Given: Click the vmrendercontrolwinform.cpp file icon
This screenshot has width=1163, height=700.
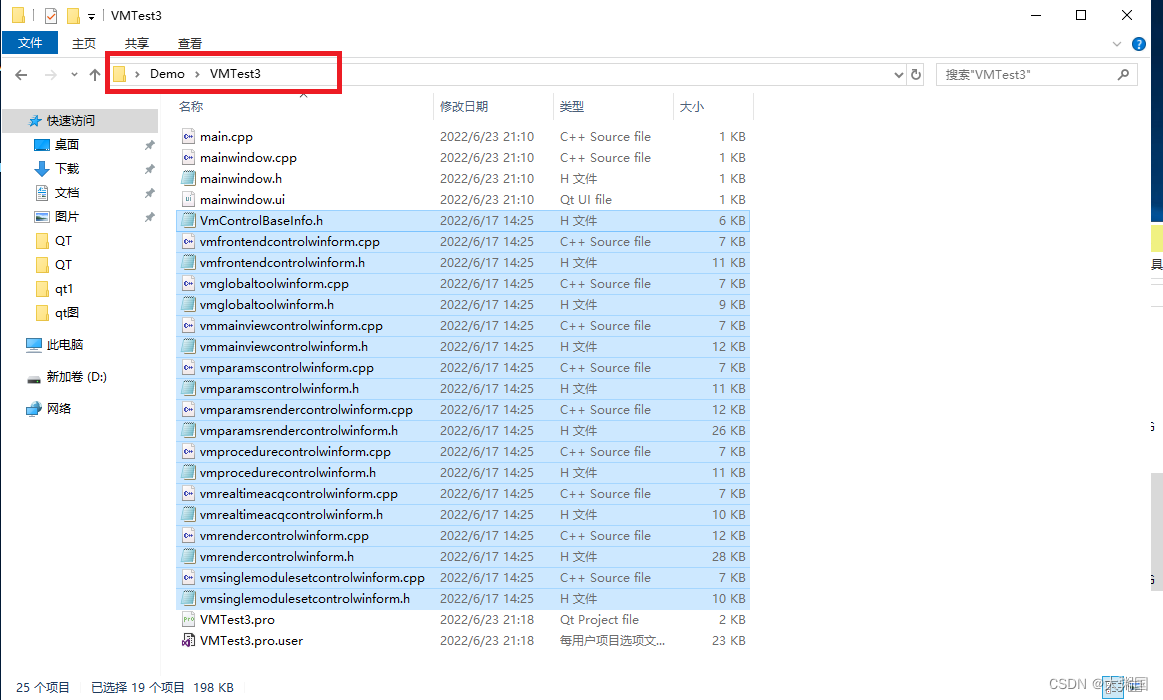Looking at the screenshot, I should tap(188, 535).
